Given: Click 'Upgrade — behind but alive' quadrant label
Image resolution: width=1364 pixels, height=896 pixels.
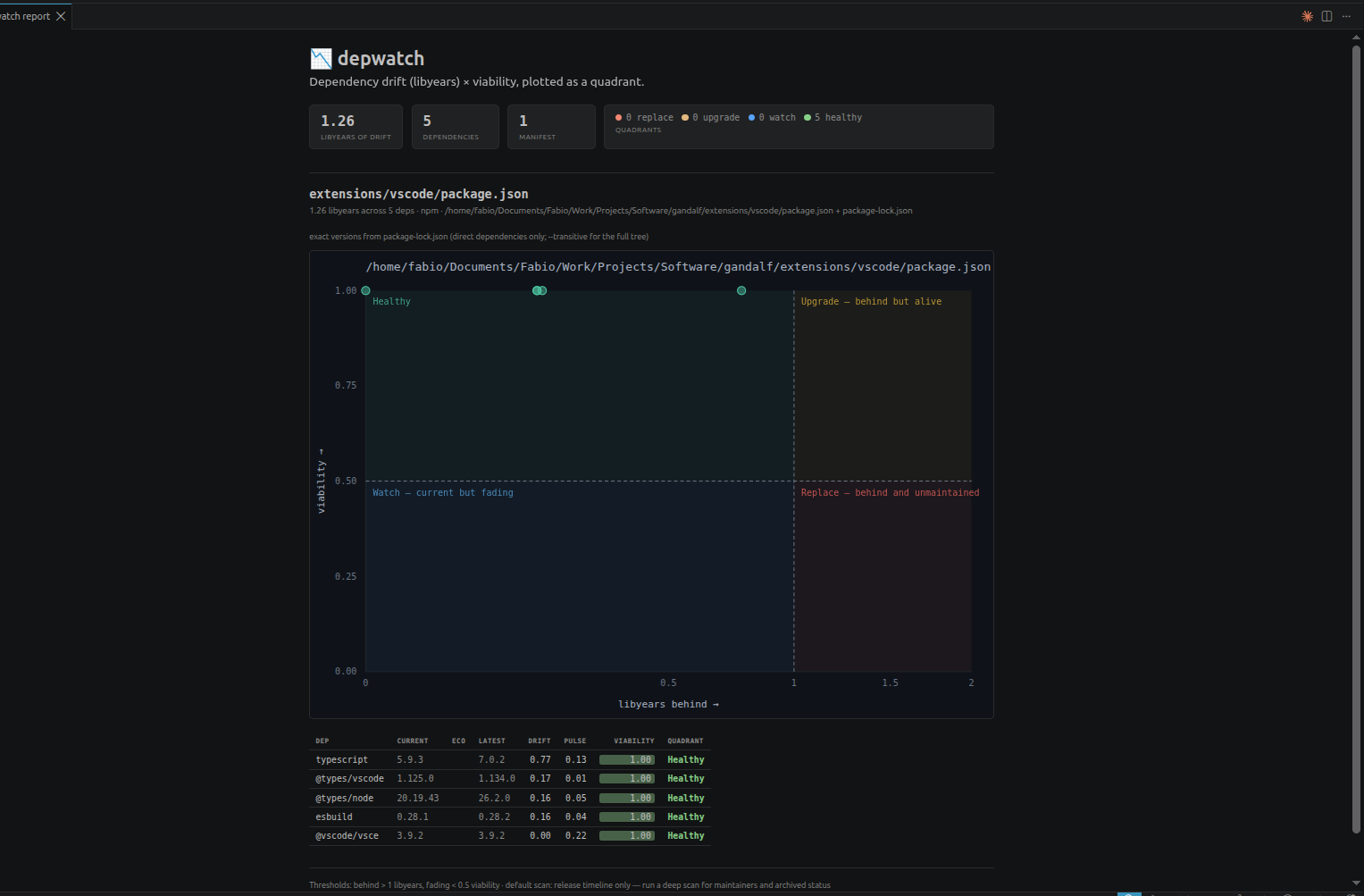Looking at the screenshot, I should point(871,302).
